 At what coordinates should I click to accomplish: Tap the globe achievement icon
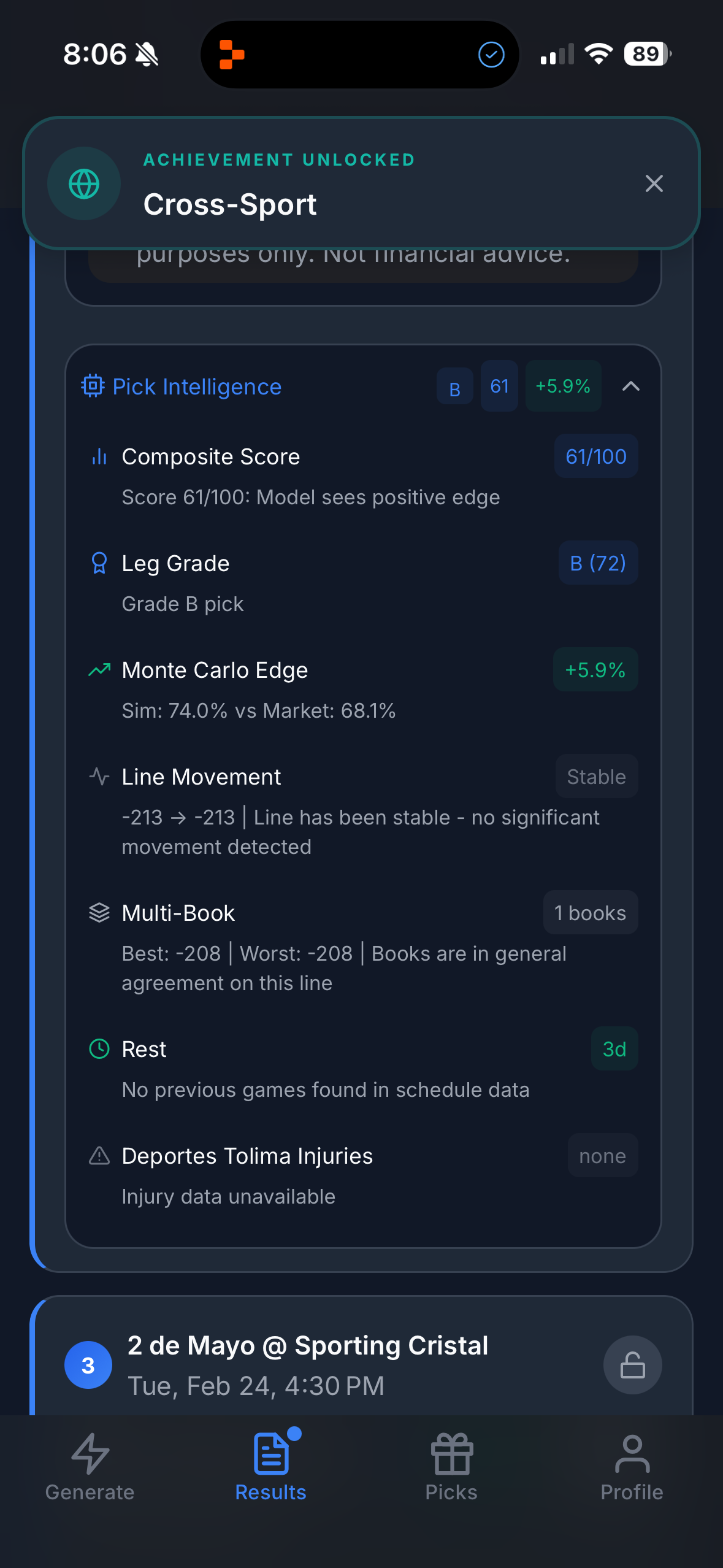coord(84,183)
